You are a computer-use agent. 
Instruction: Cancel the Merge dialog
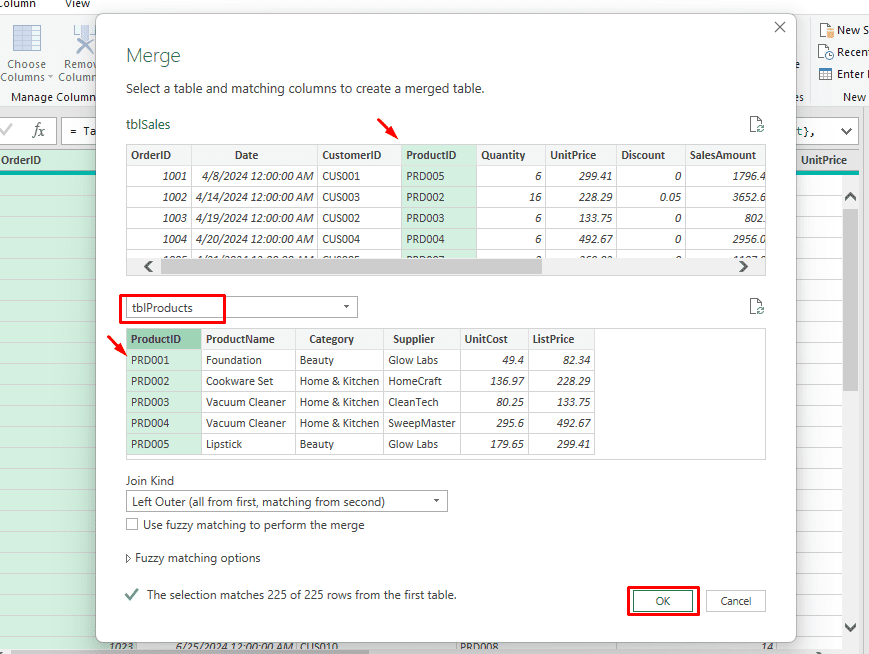pos(735,601)
